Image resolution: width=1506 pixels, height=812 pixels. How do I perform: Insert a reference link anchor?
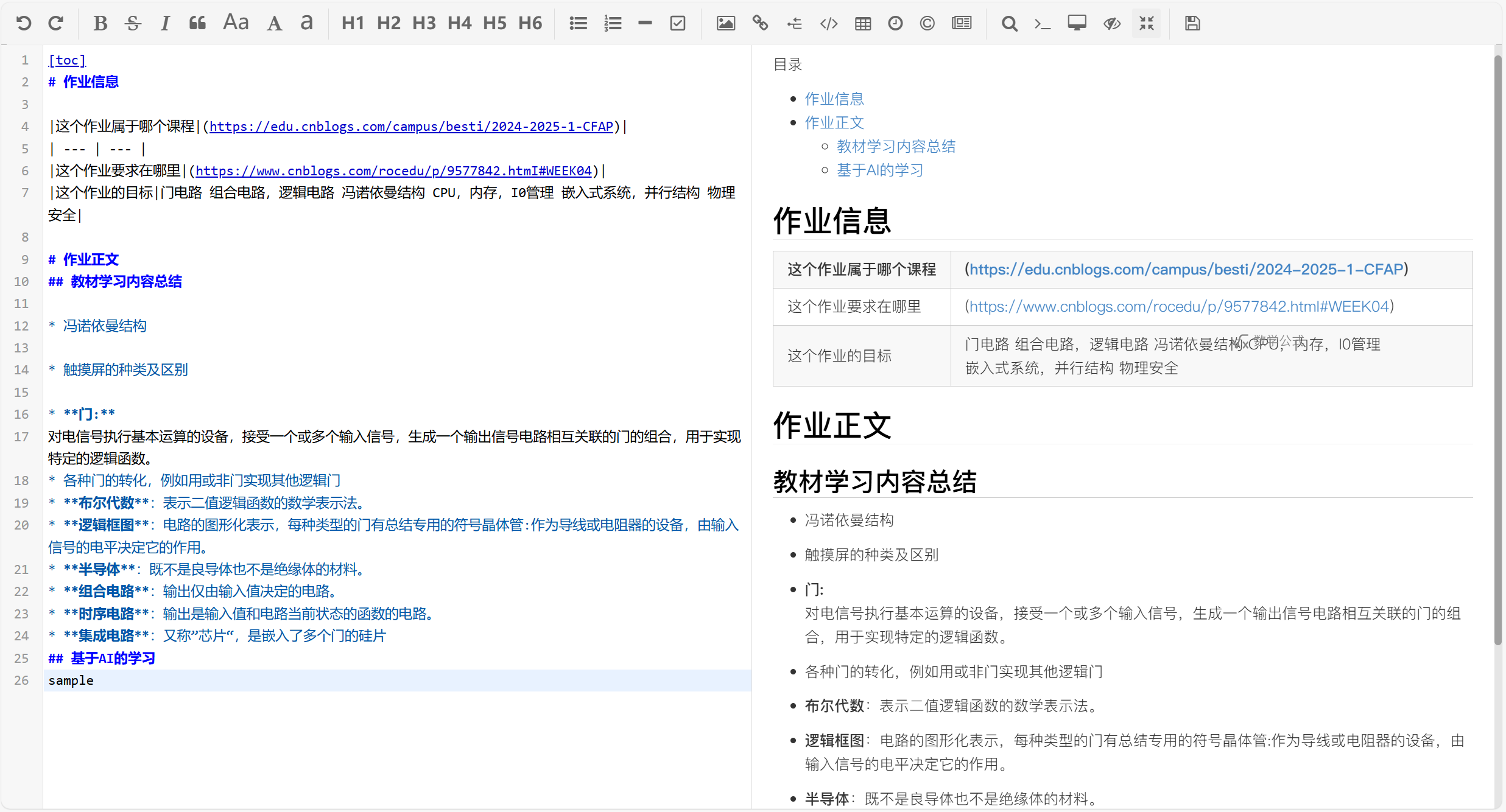pos(794,24)
